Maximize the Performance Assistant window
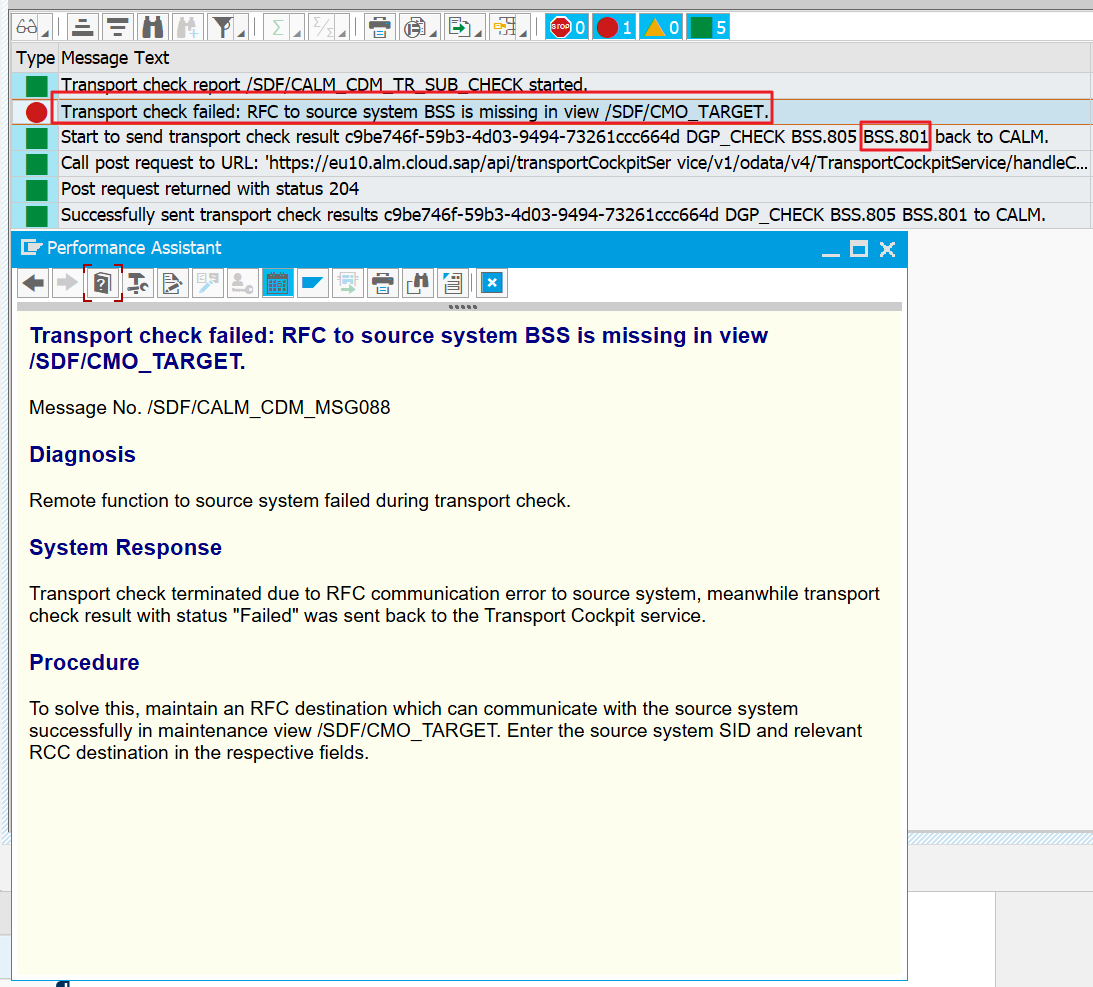 click(858, 249)
